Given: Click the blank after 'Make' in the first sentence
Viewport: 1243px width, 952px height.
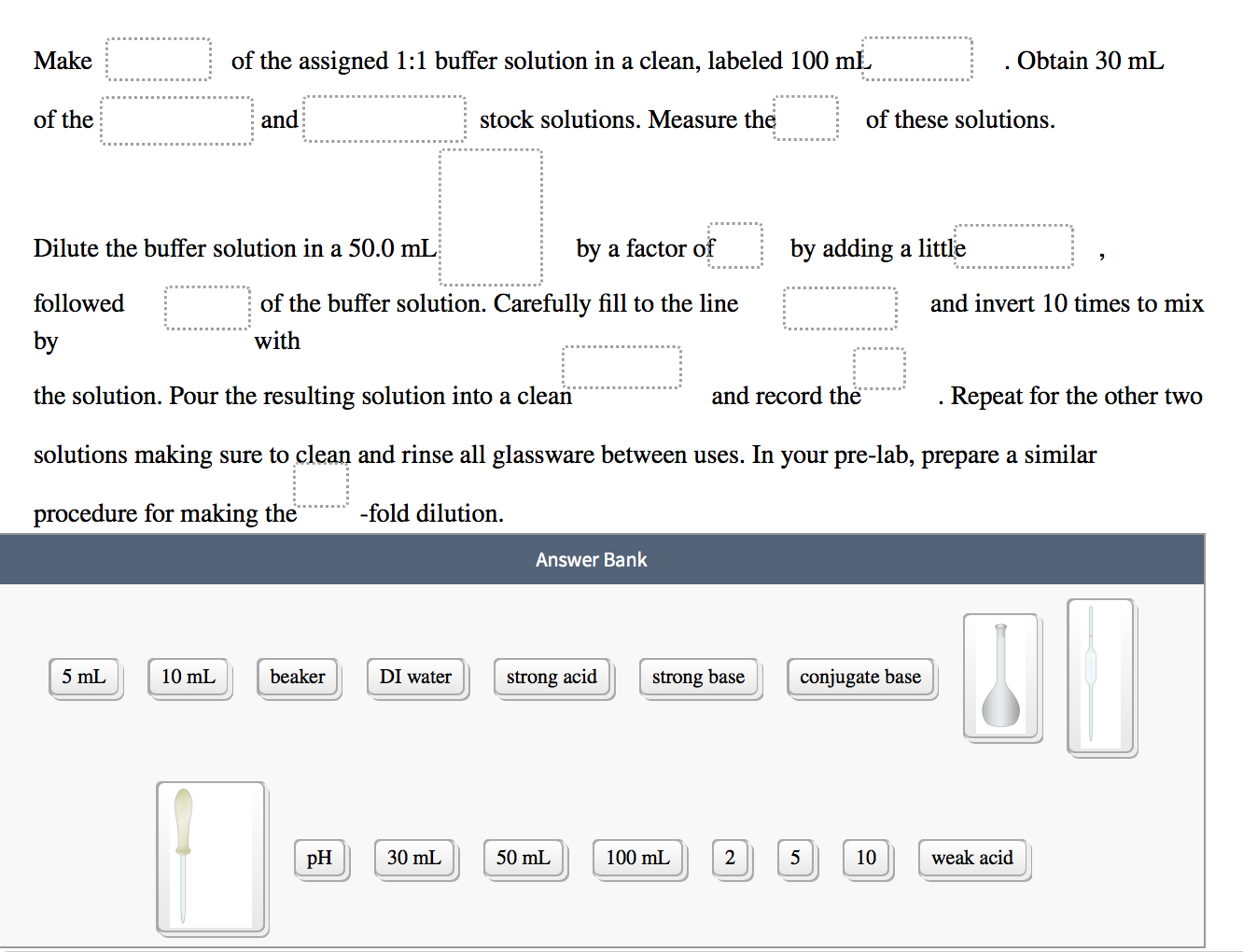Looking at the screenshot, I should [x=159, y=59].
